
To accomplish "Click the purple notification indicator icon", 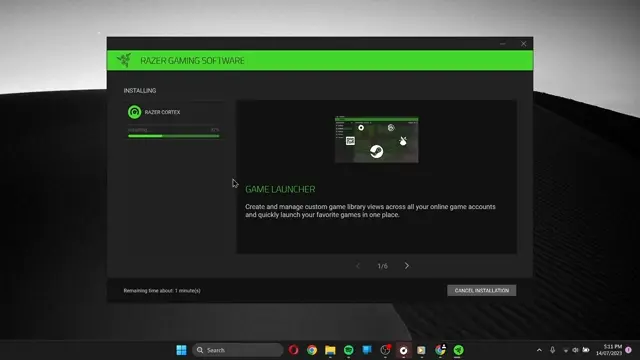I will (x=629, y=350).
